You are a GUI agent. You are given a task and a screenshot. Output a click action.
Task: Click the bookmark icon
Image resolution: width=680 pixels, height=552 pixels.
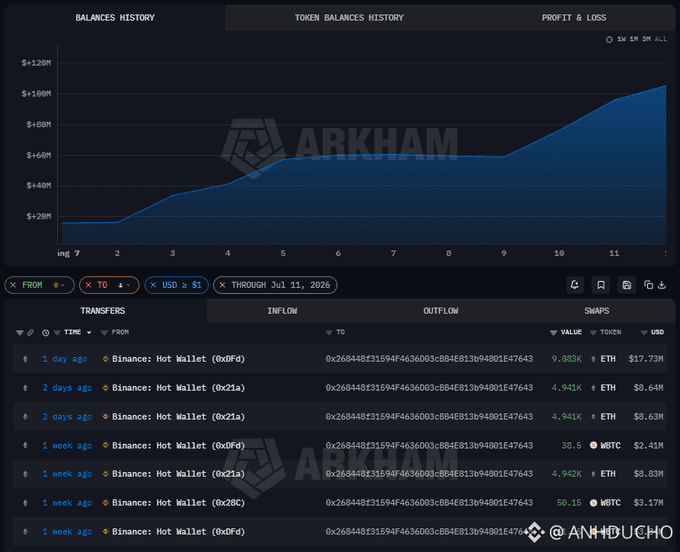601,285
